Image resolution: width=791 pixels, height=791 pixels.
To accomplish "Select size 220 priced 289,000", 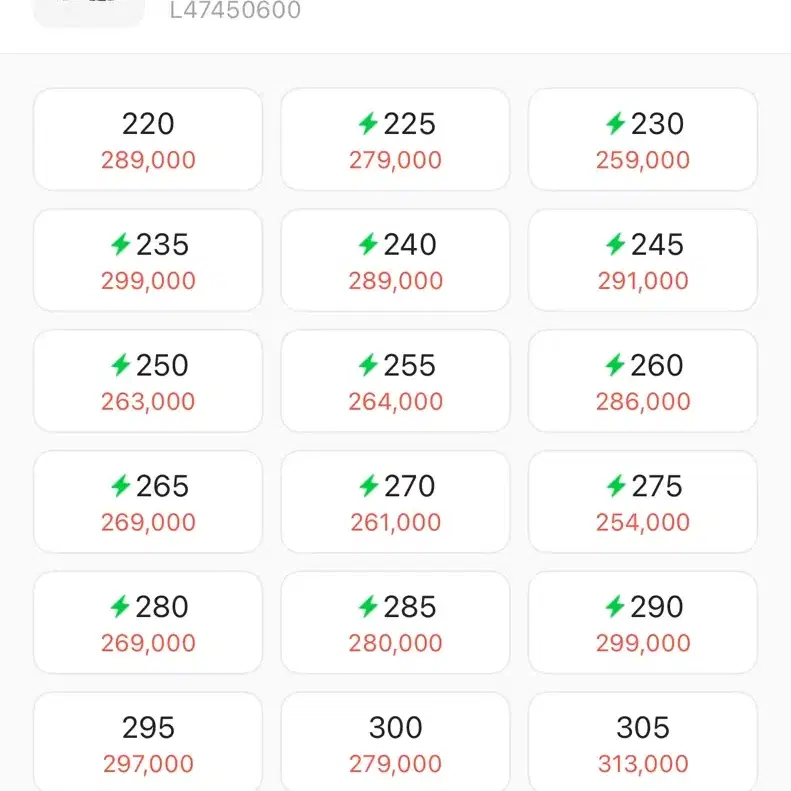I will click(x=148, y=140).
